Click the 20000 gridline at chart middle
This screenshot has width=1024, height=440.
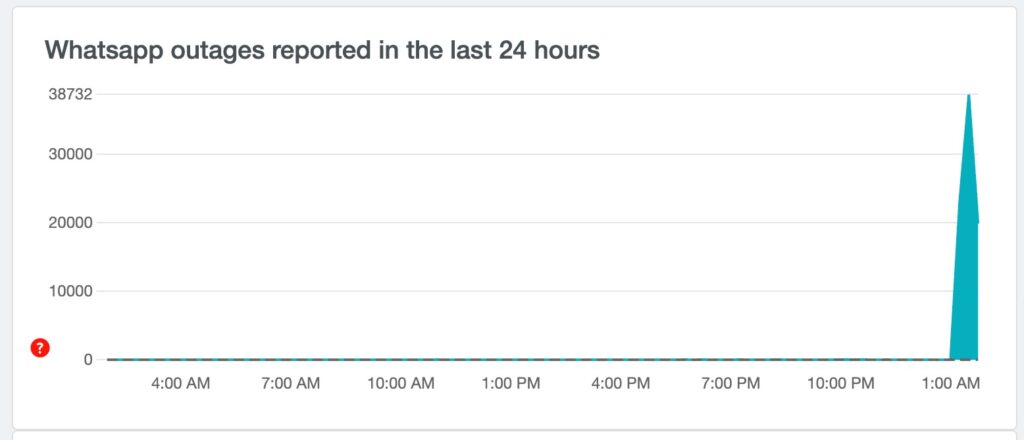pyautogui.click(x=542, y=223)
